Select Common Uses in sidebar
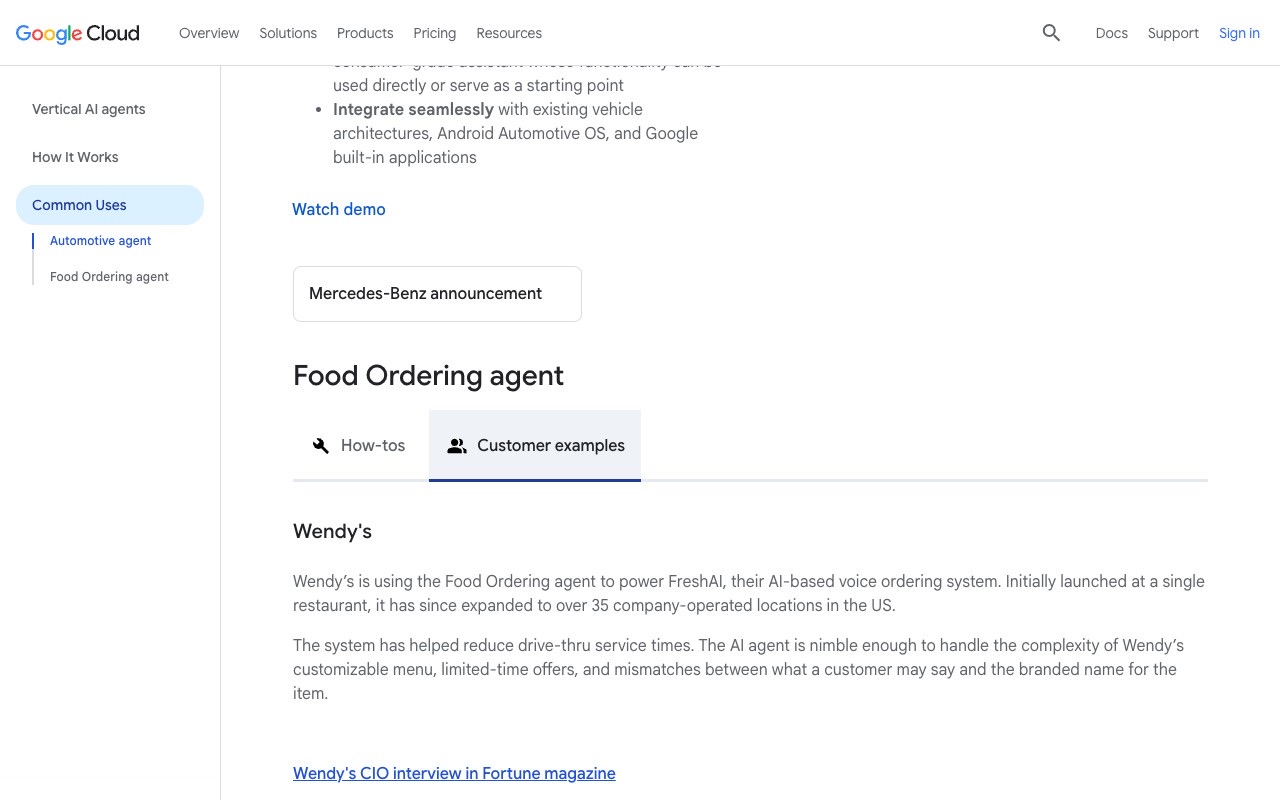Image resolution: width=1280 pixels, height=800 pixels. click(x=110, y=205)
